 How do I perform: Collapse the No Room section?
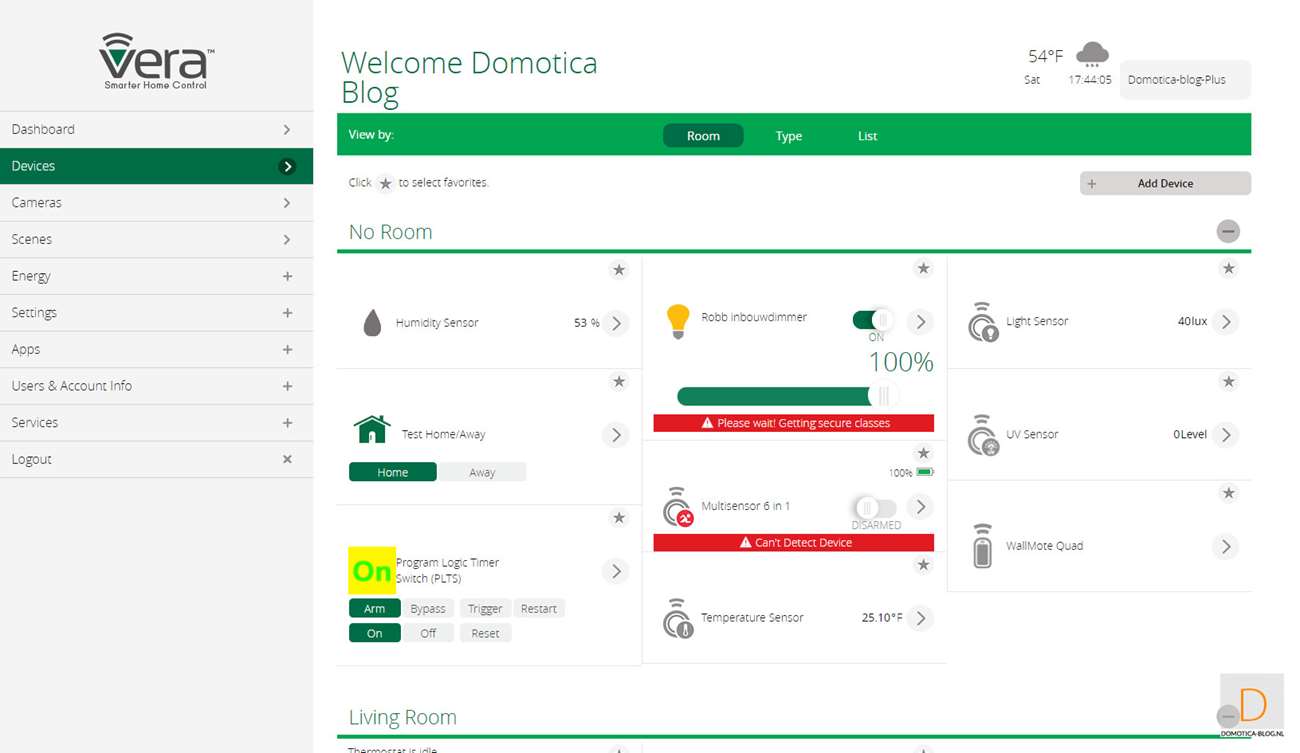tap(1227, 232)
